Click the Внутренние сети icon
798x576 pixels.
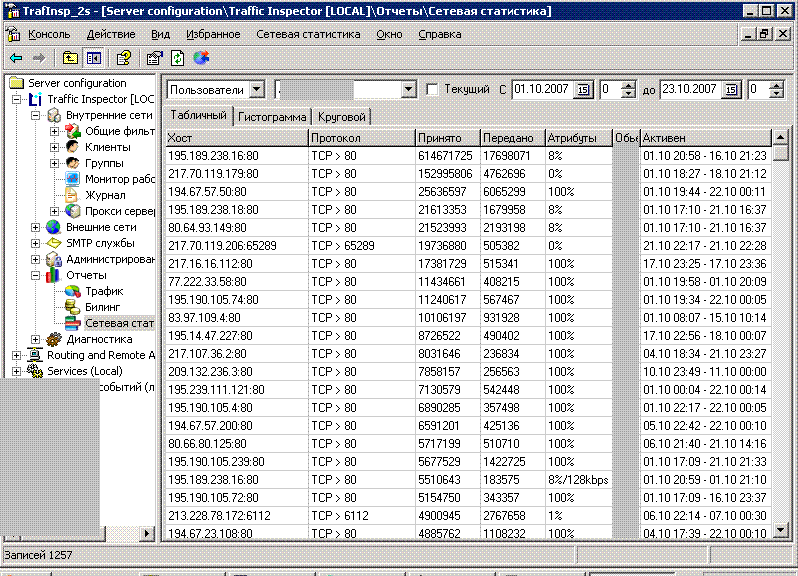pos(54,116)
